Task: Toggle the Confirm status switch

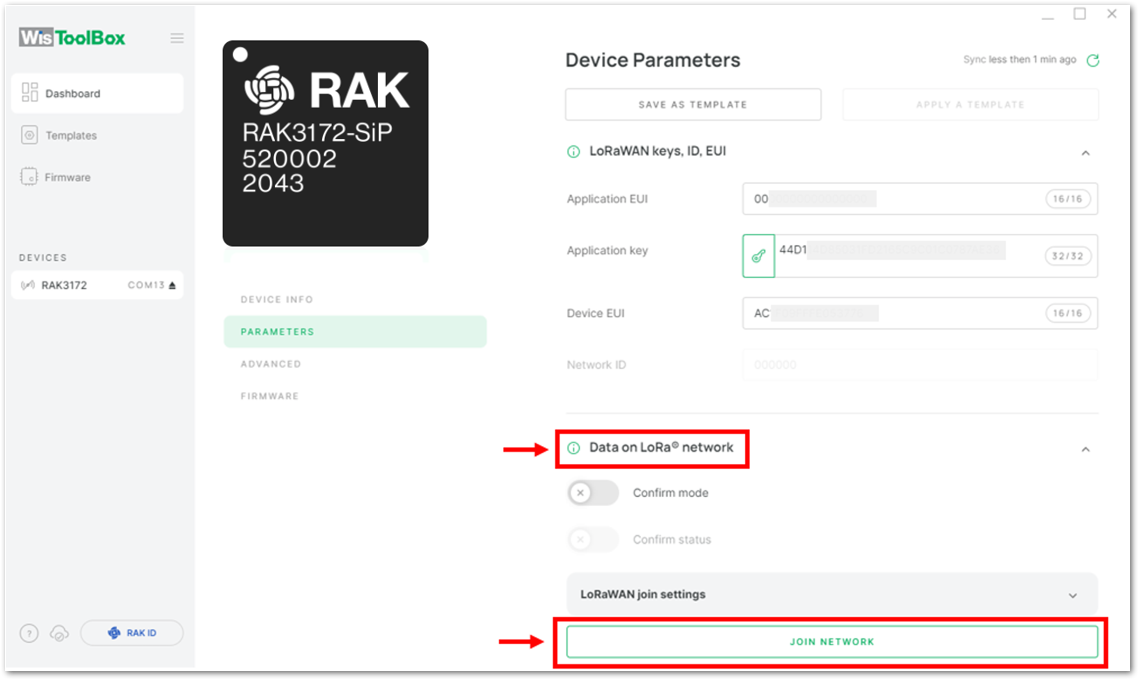Action: [593, 540]
